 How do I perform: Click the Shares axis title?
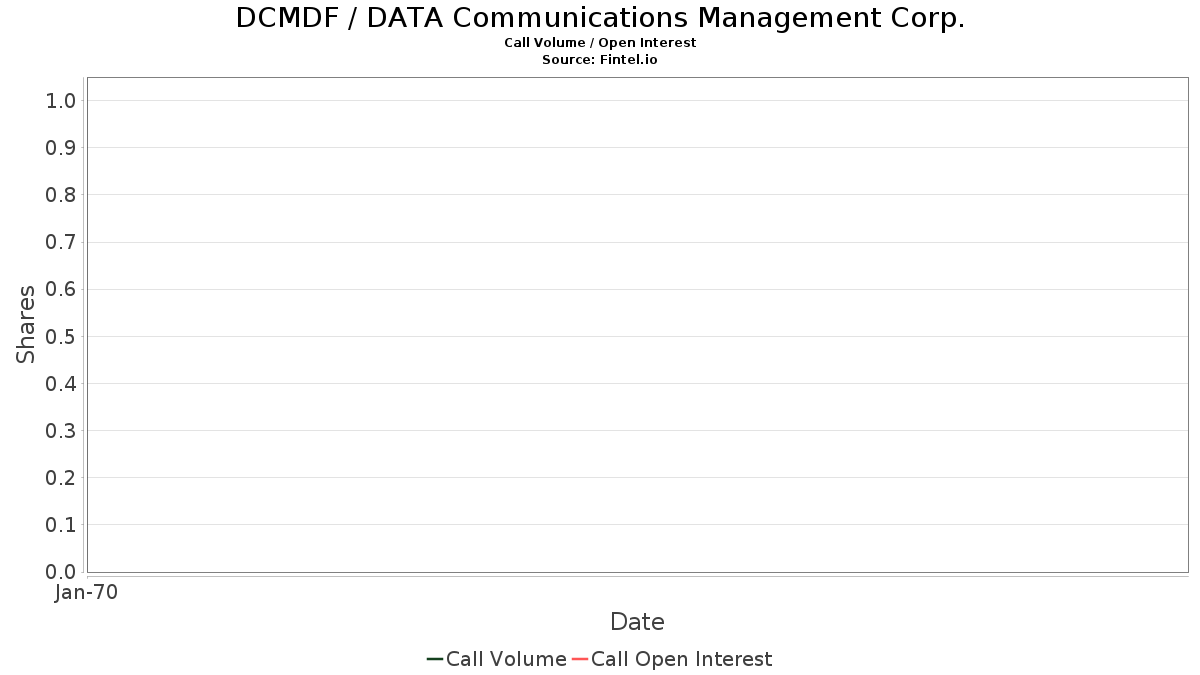(26, 324)
